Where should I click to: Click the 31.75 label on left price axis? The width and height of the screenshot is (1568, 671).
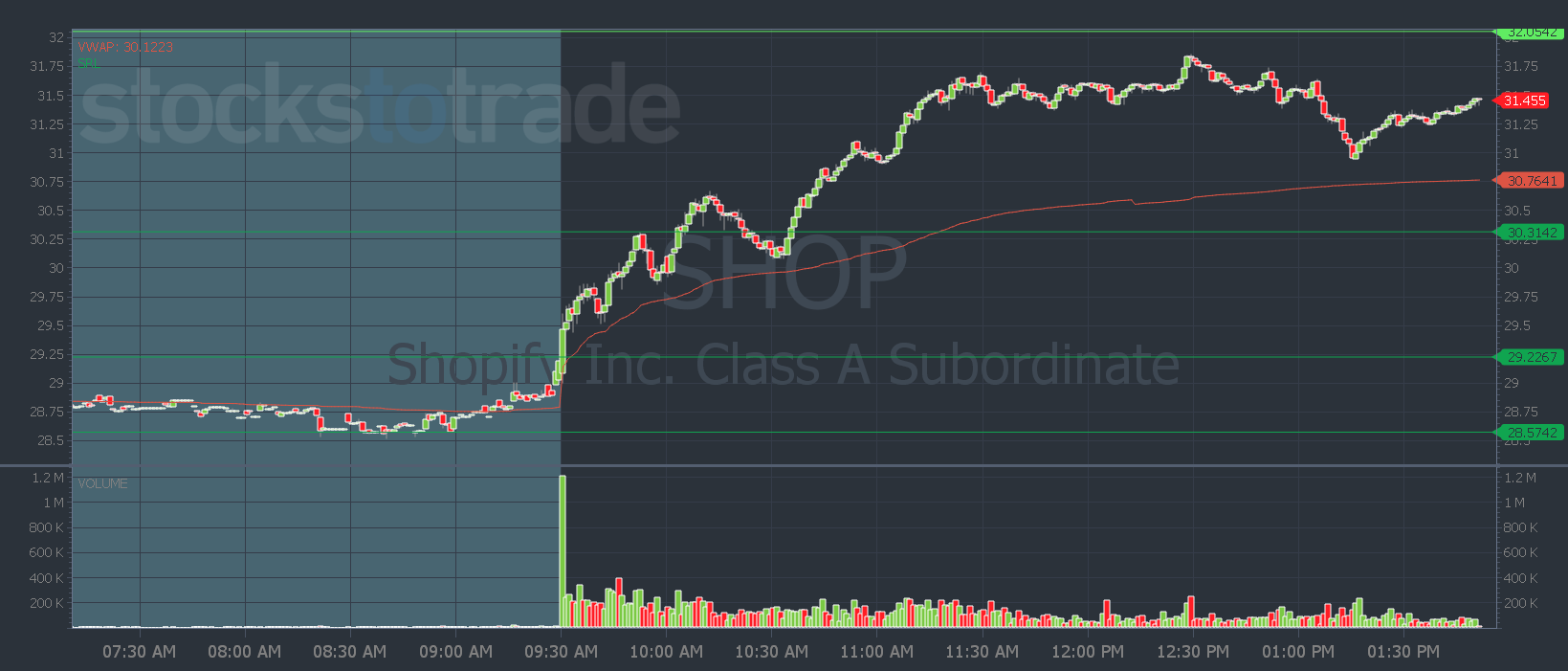click(47, 66)
